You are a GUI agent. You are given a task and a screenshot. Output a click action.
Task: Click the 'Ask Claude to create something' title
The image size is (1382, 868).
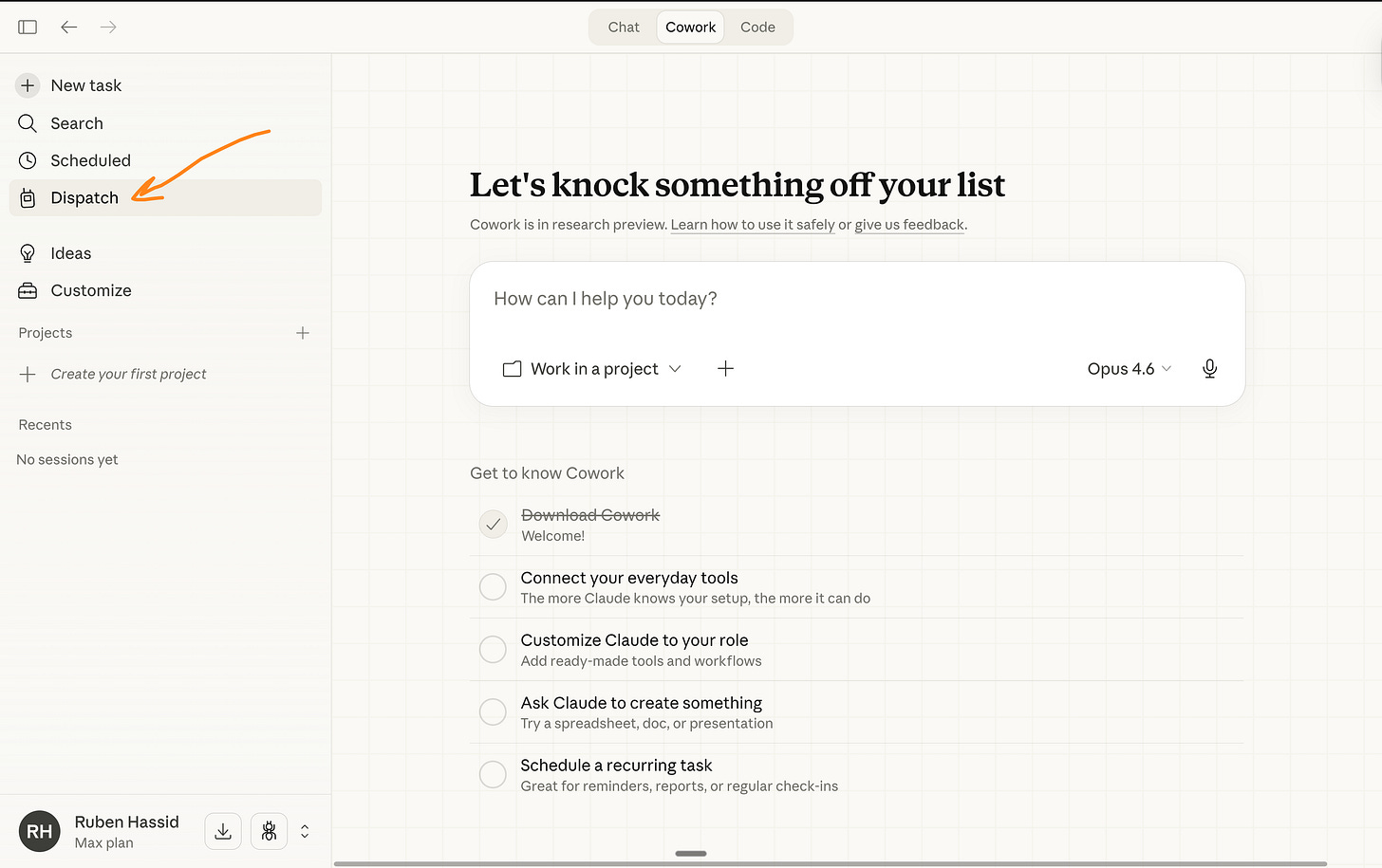(x=642, y=703)
